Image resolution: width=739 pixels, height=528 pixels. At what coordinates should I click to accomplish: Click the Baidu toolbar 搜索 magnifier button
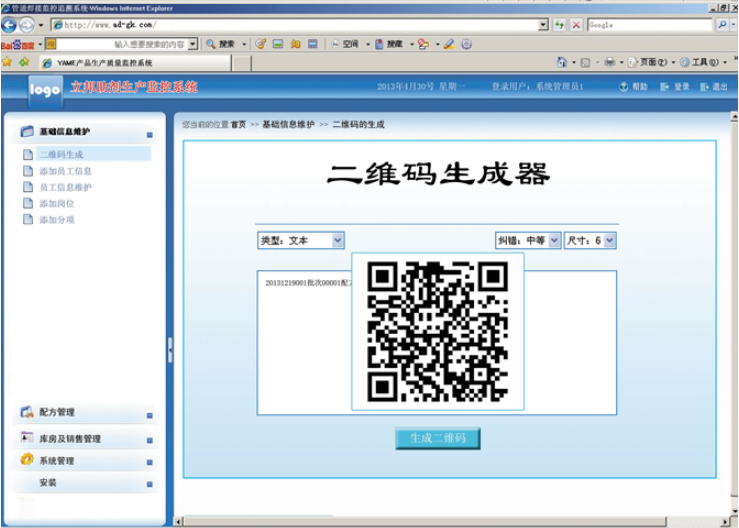click(x=221, y=44)
